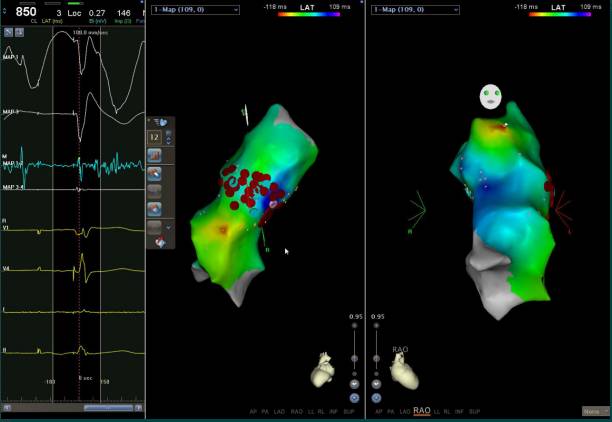Screen dimensions: 612x422
Task: Expand the None dropdown at bottom right
Action: (x=594, y=411)
